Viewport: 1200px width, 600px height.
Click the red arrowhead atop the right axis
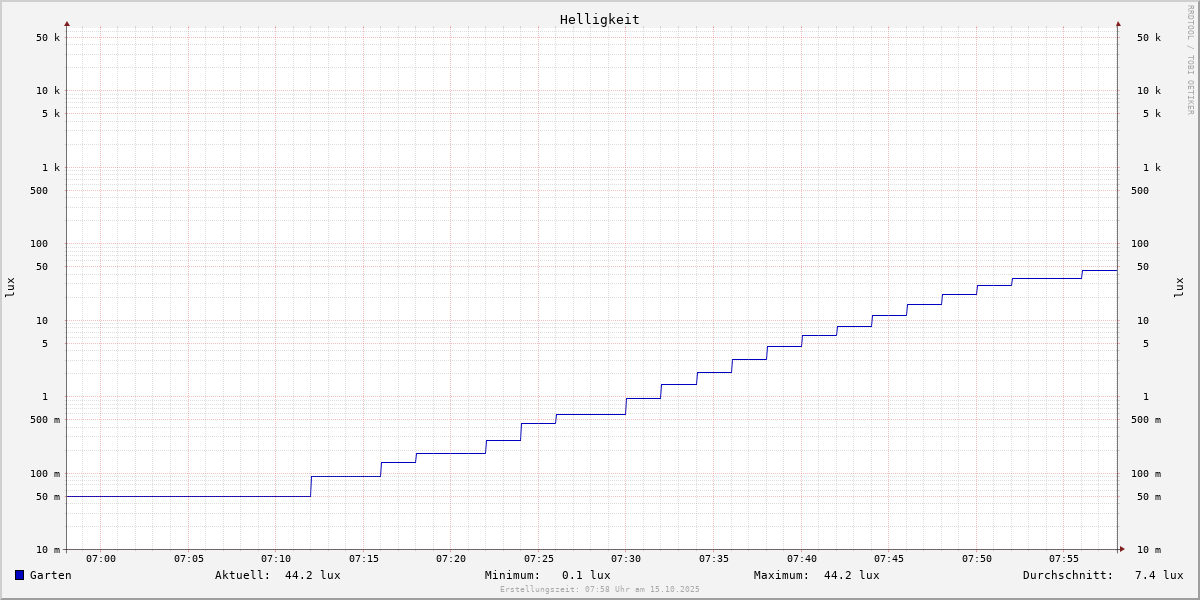pyautogui.click(x=1118, y=23)
